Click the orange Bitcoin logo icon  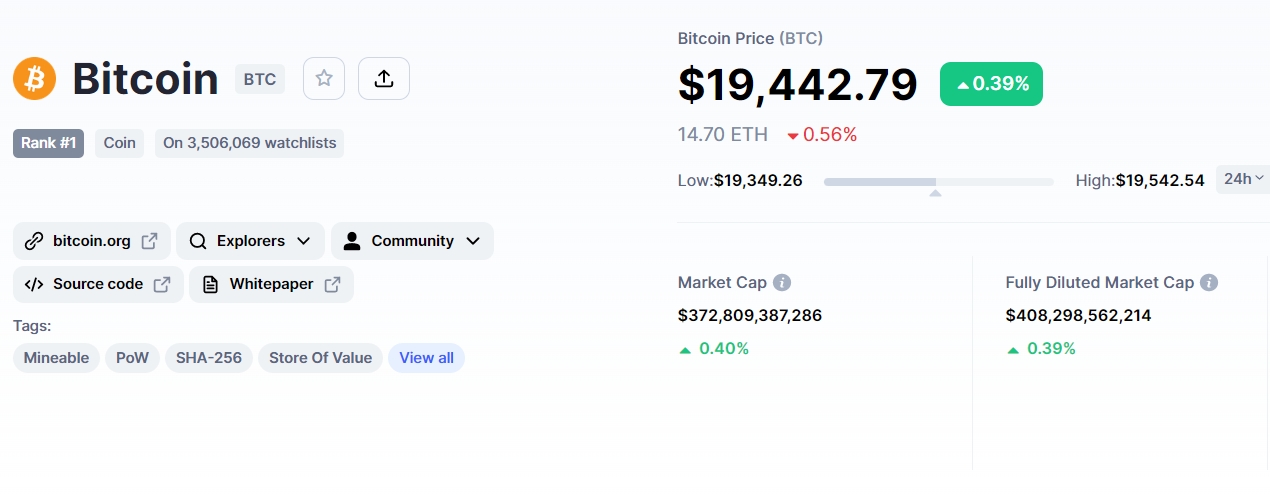pyautogui.click(x=35, y=78)
